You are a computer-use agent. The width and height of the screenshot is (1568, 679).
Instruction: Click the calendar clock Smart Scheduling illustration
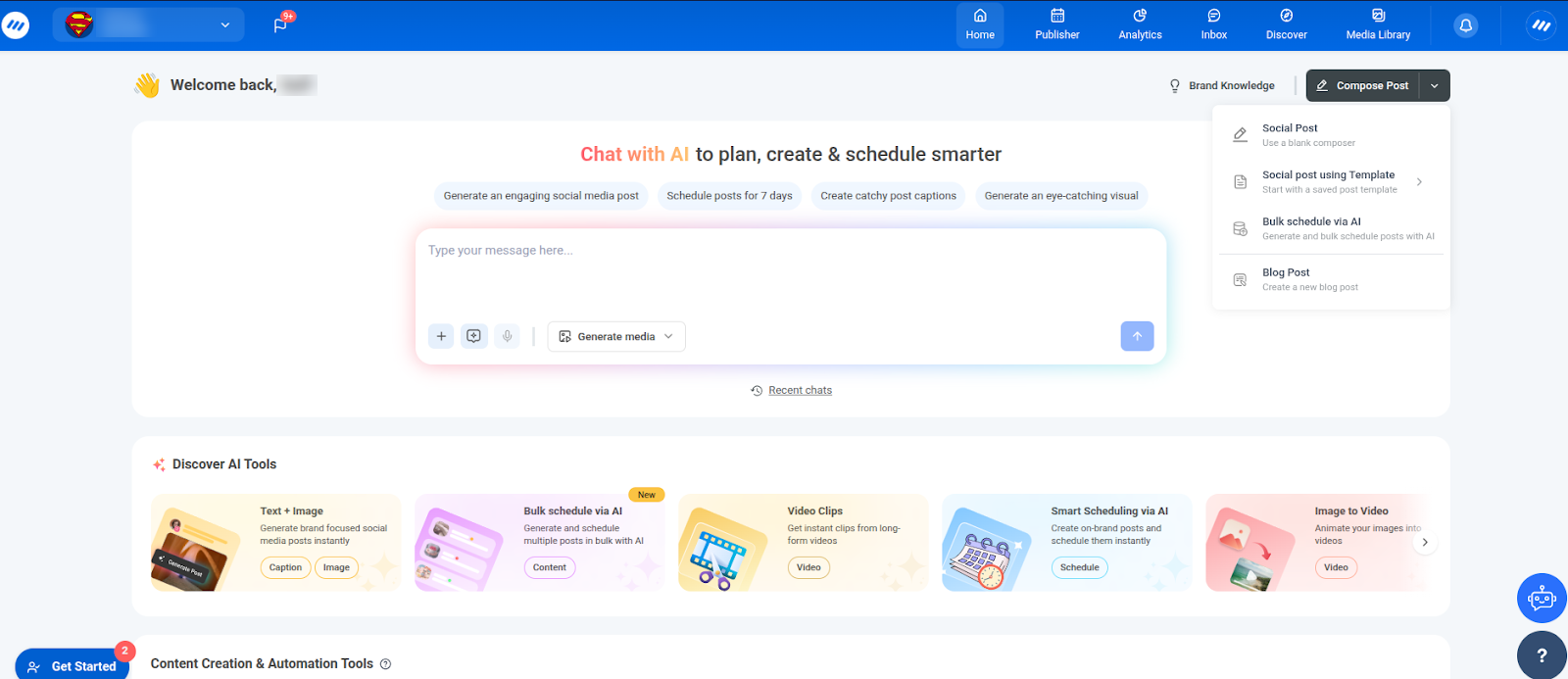985,551
